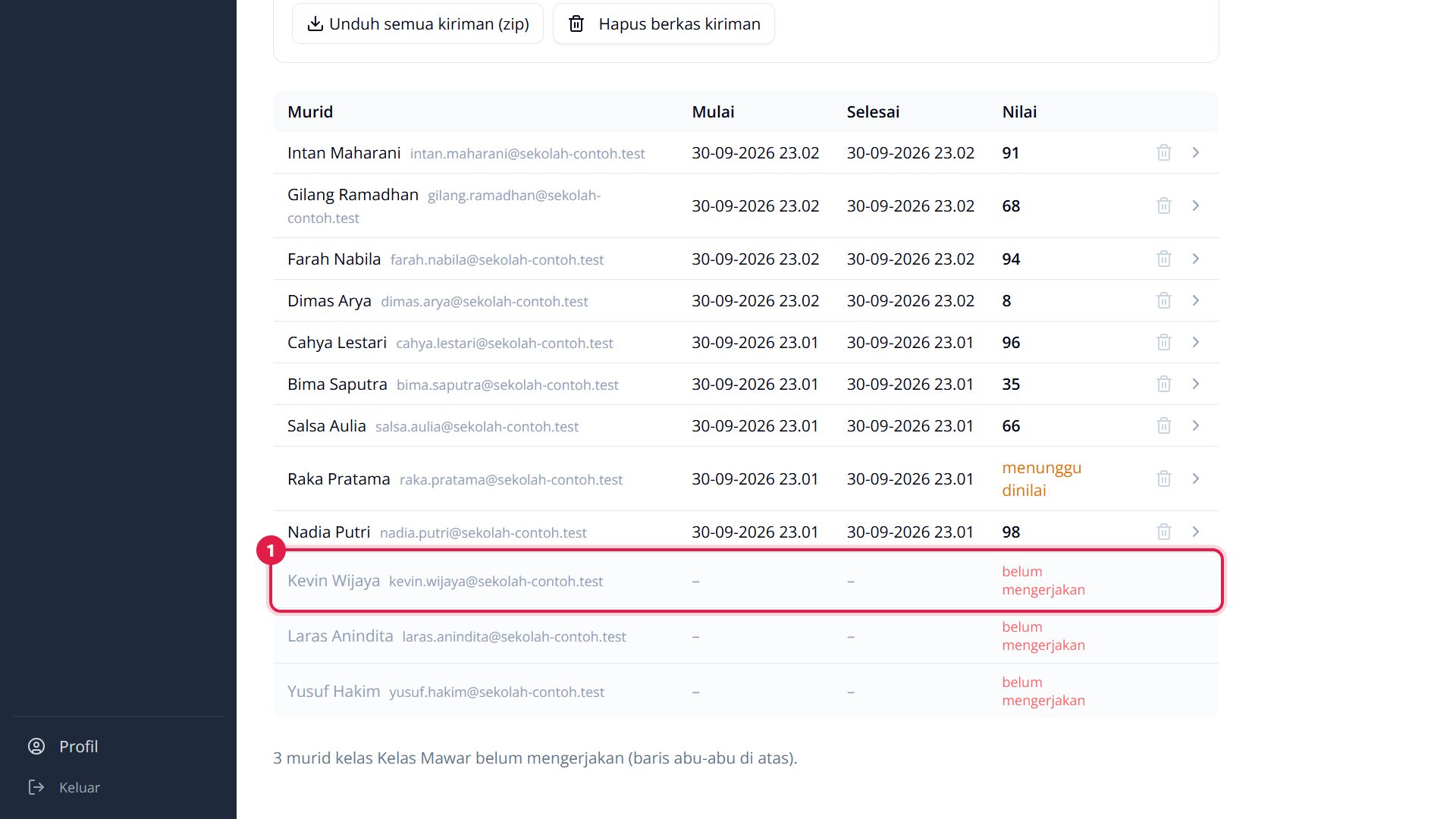Screen dimensions: 1456x819
Task: Open Salsa Aulia's submission chevron
Action: [1196, 425]
